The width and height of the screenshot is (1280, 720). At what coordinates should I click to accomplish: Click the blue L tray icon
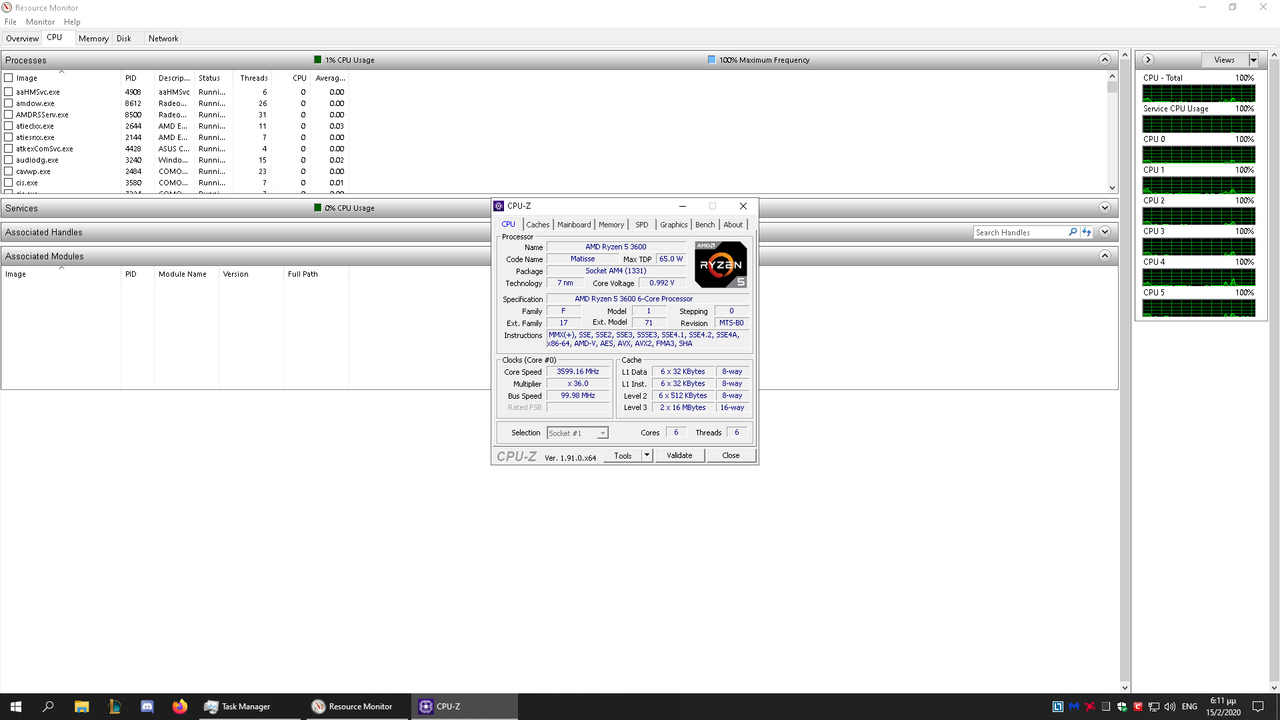click(x=1058, y=707)
